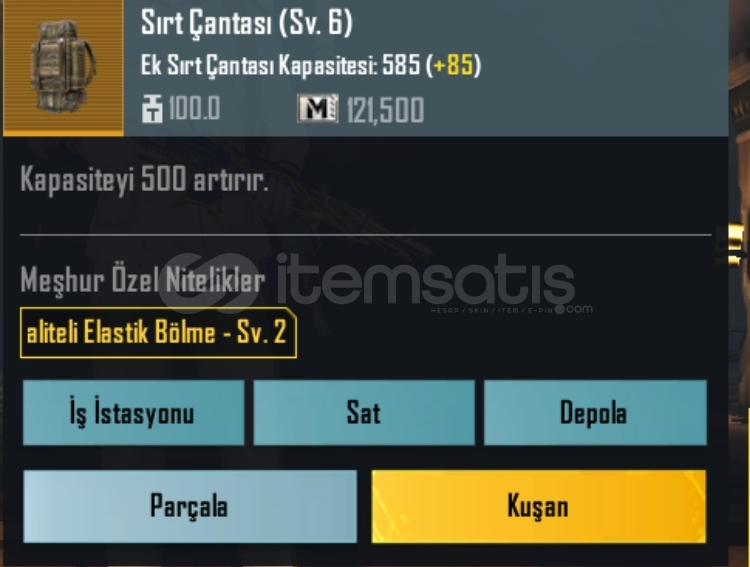Click the +85 capacity bonus value
The width and height of the screenshot is (750, 567).
[453, 65]
